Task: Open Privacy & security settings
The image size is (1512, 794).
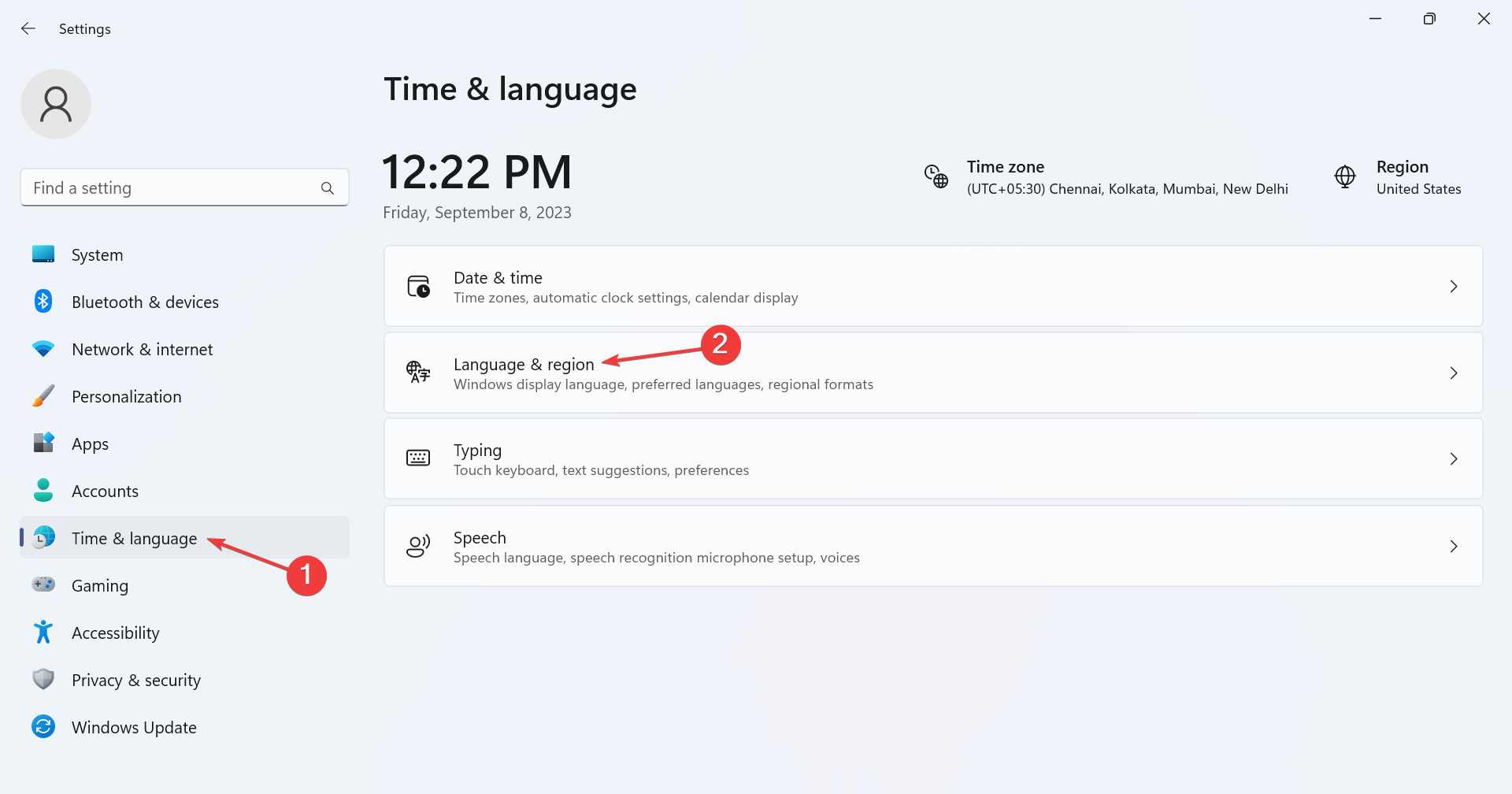Action: point(184,680)
